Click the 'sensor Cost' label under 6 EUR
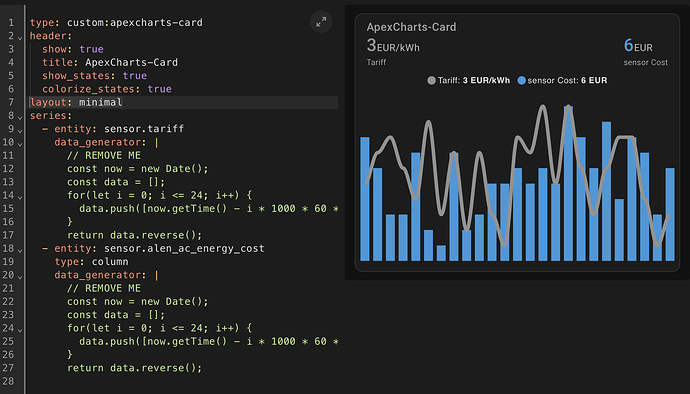This screenshot has width=690, height=394. click(x=646, y=63)
